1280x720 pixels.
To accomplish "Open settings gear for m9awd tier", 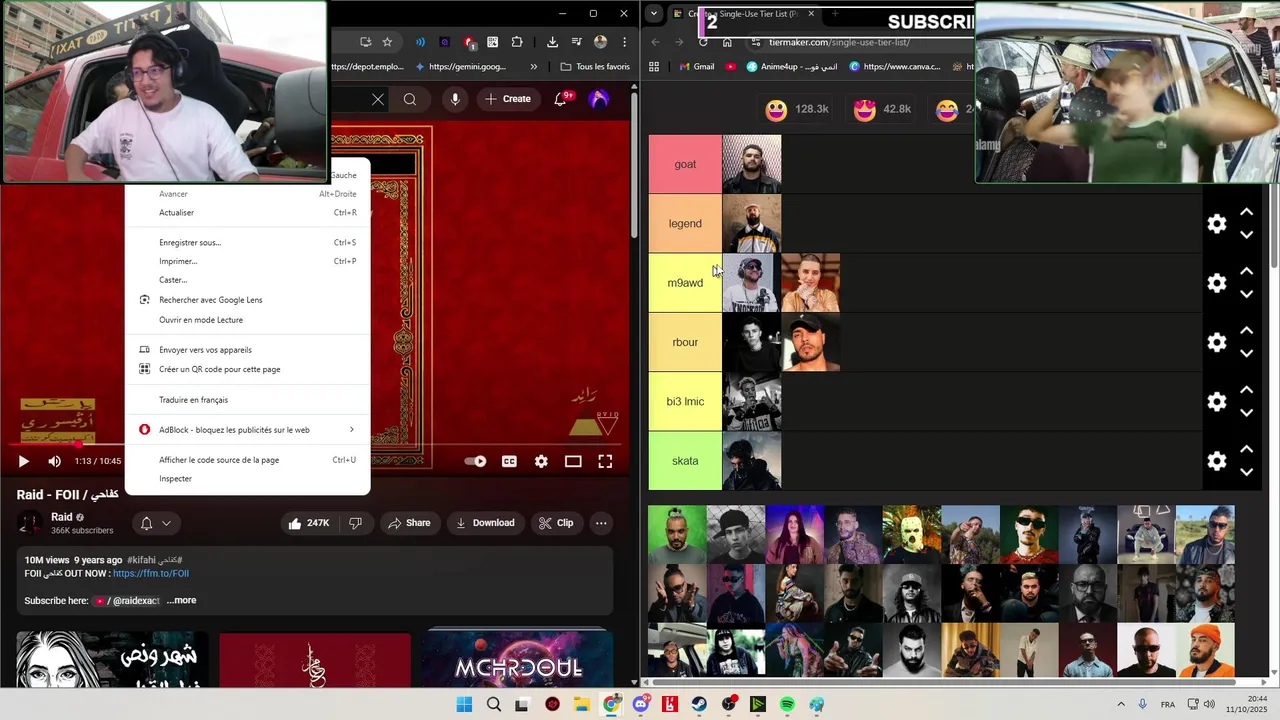I will click(1217, 283).
